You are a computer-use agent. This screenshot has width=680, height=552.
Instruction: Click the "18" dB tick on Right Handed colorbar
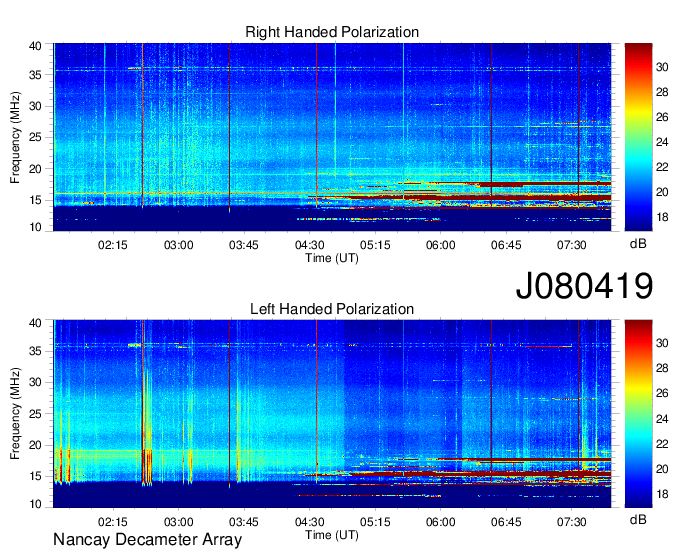[x=662, y=217]
